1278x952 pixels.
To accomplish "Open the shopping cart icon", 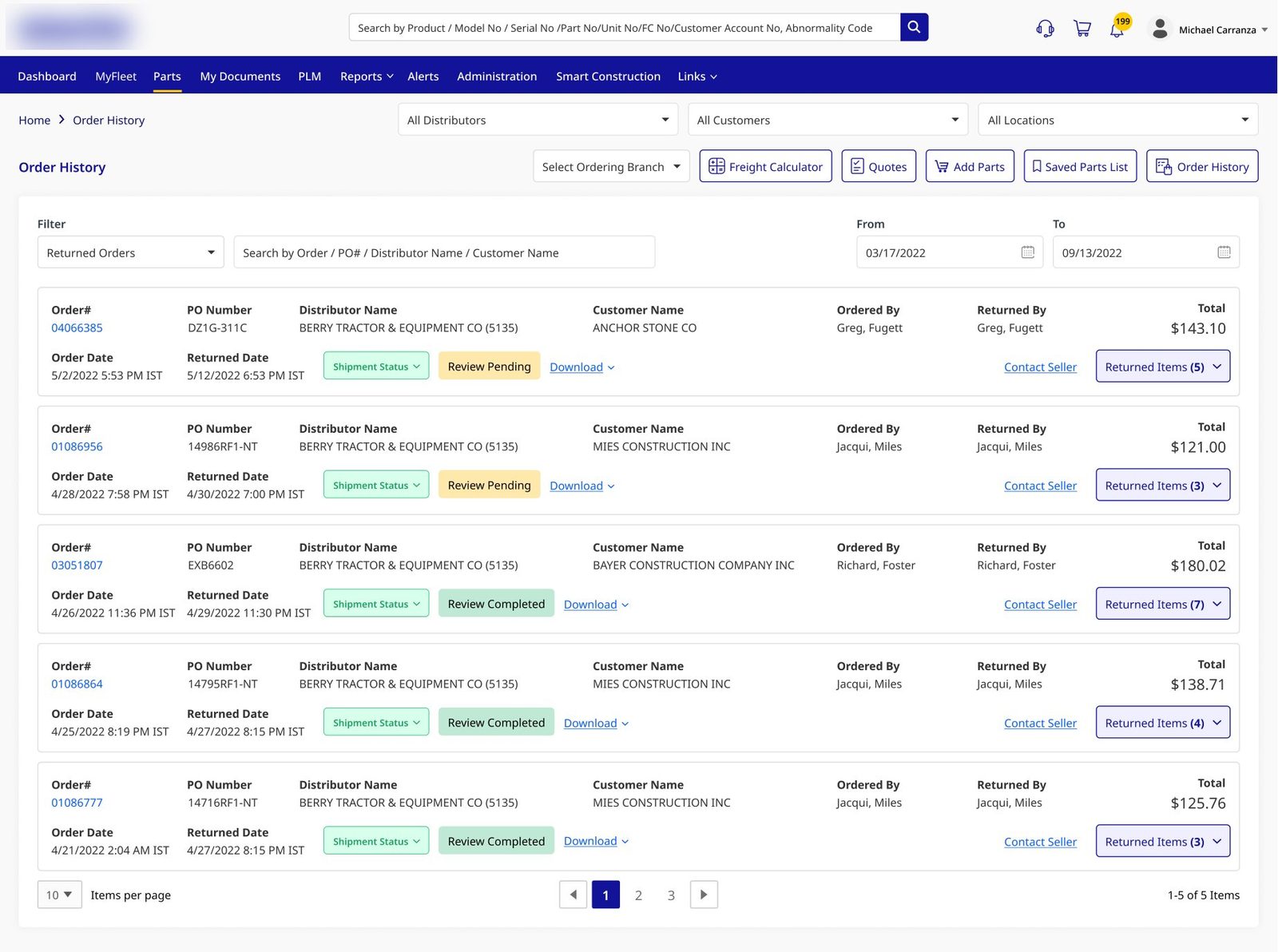I will tap(1082, 30).
